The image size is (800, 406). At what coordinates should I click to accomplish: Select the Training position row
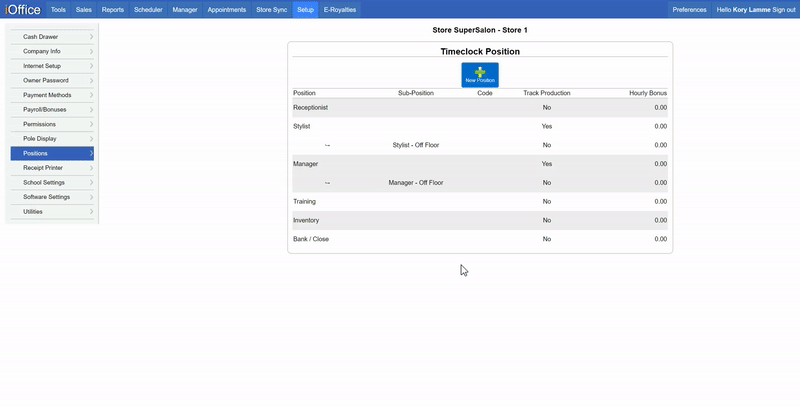tap(480, 201)
